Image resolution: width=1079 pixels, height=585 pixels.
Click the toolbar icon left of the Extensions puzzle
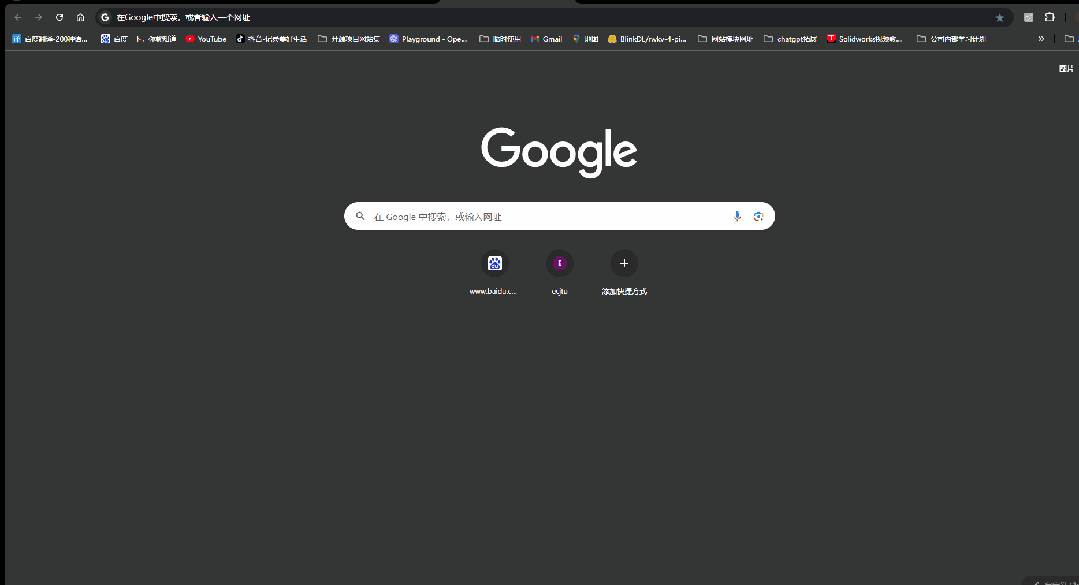pos(1028,17)
